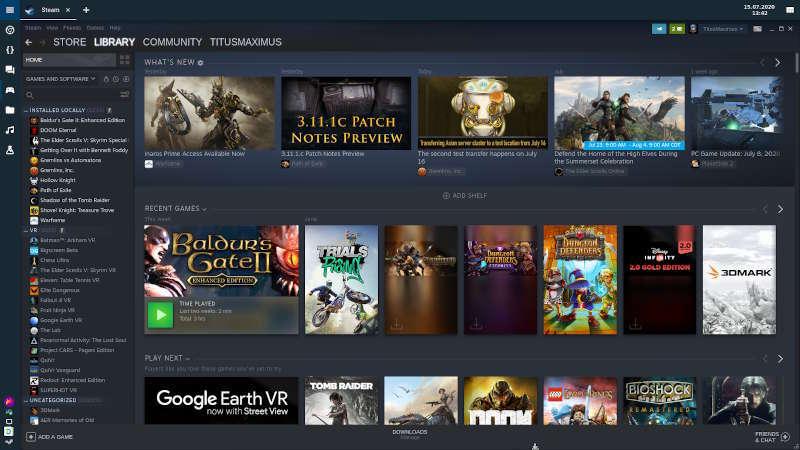Advance the Recent Games shelf to the right
Image resolution: width=800 pixels, height=450 pixels.
780,209
